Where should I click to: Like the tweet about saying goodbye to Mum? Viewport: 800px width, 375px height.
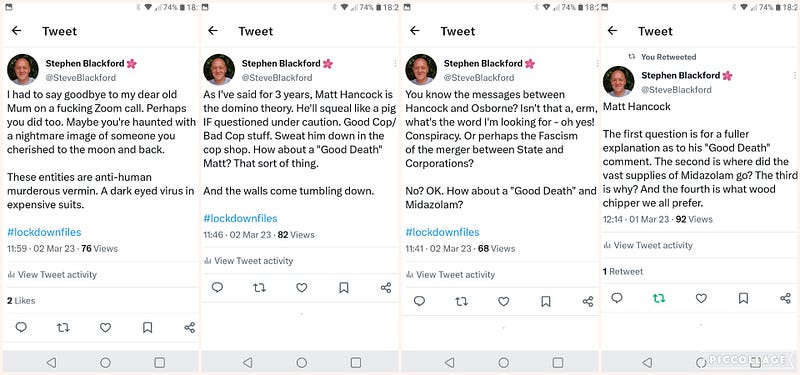click(105, 327)
